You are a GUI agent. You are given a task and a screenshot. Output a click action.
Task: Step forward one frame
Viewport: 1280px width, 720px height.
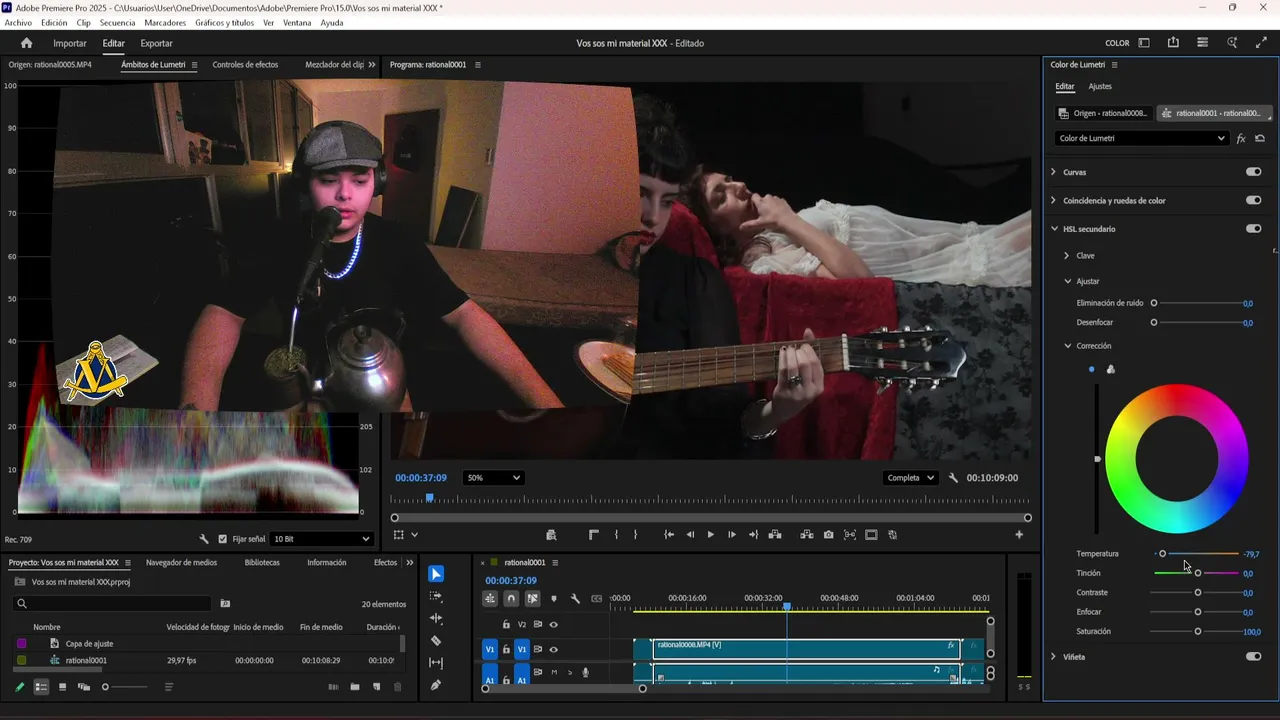tap(731, 535)
